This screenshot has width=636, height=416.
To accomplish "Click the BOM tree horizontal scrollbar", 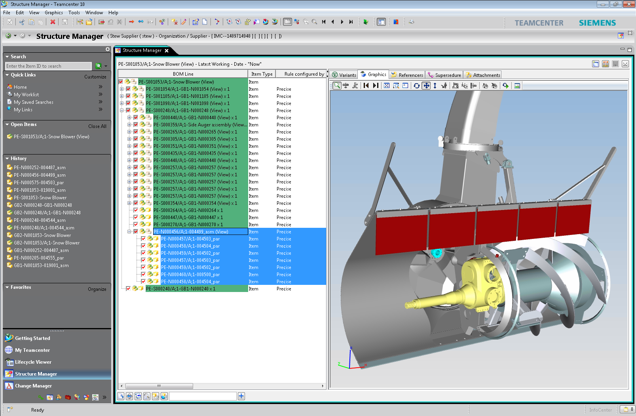I will pos(159,386).
